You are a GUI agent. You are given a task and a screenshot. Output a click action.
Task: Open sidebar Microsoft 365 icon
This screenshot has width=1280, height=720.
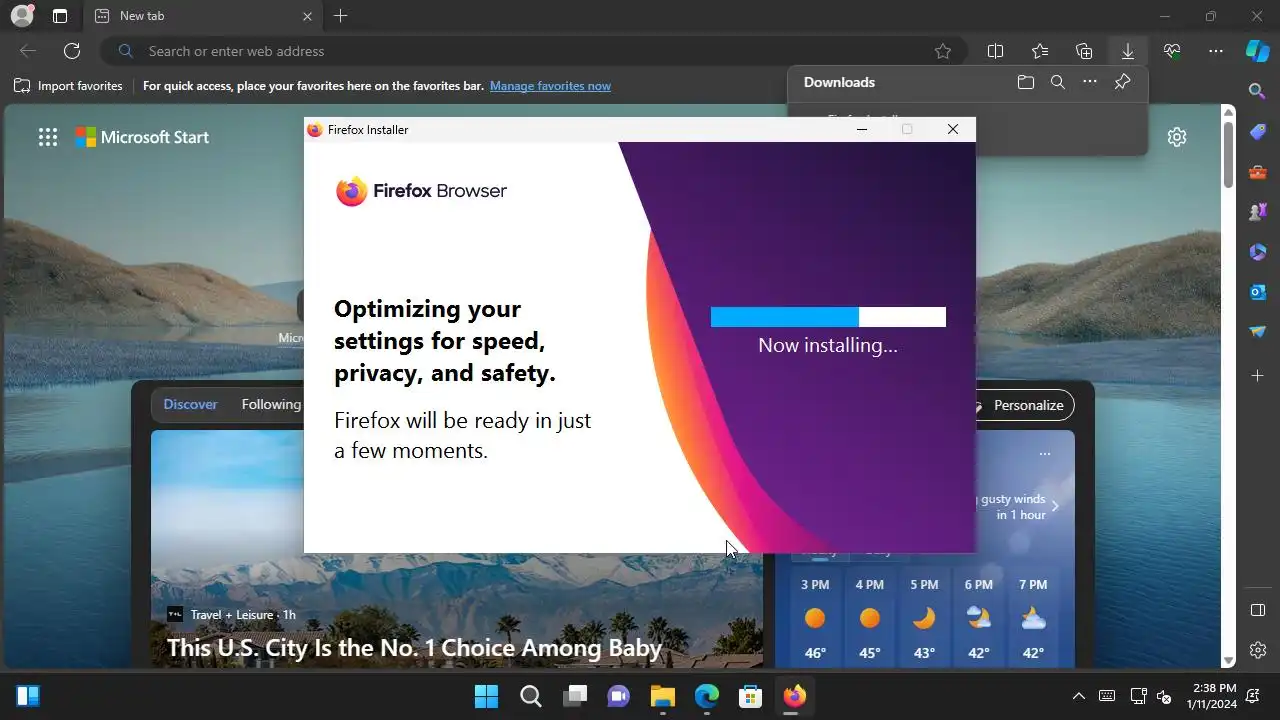tap(1258, 252)
